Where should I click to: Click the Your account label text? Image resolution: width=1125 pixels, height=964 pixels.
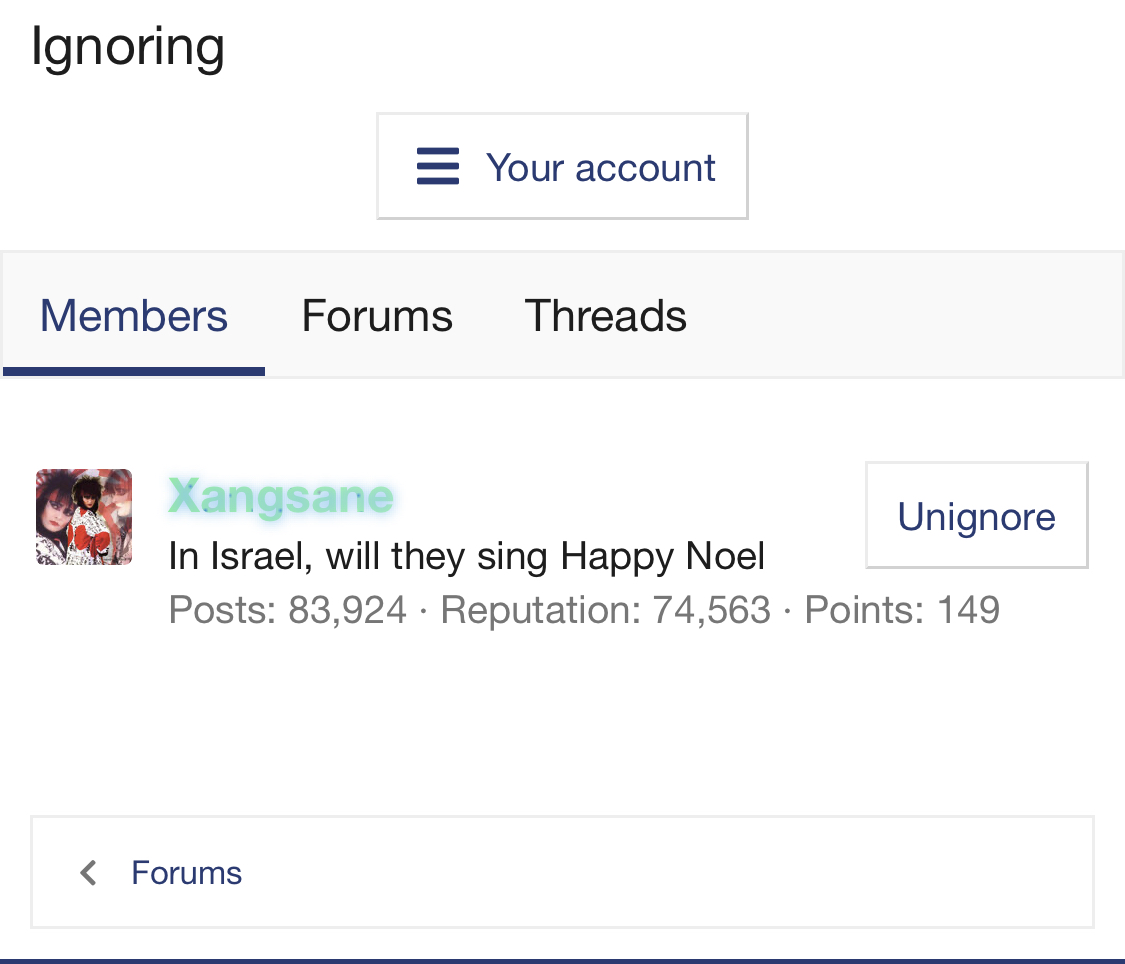point(601,168)
